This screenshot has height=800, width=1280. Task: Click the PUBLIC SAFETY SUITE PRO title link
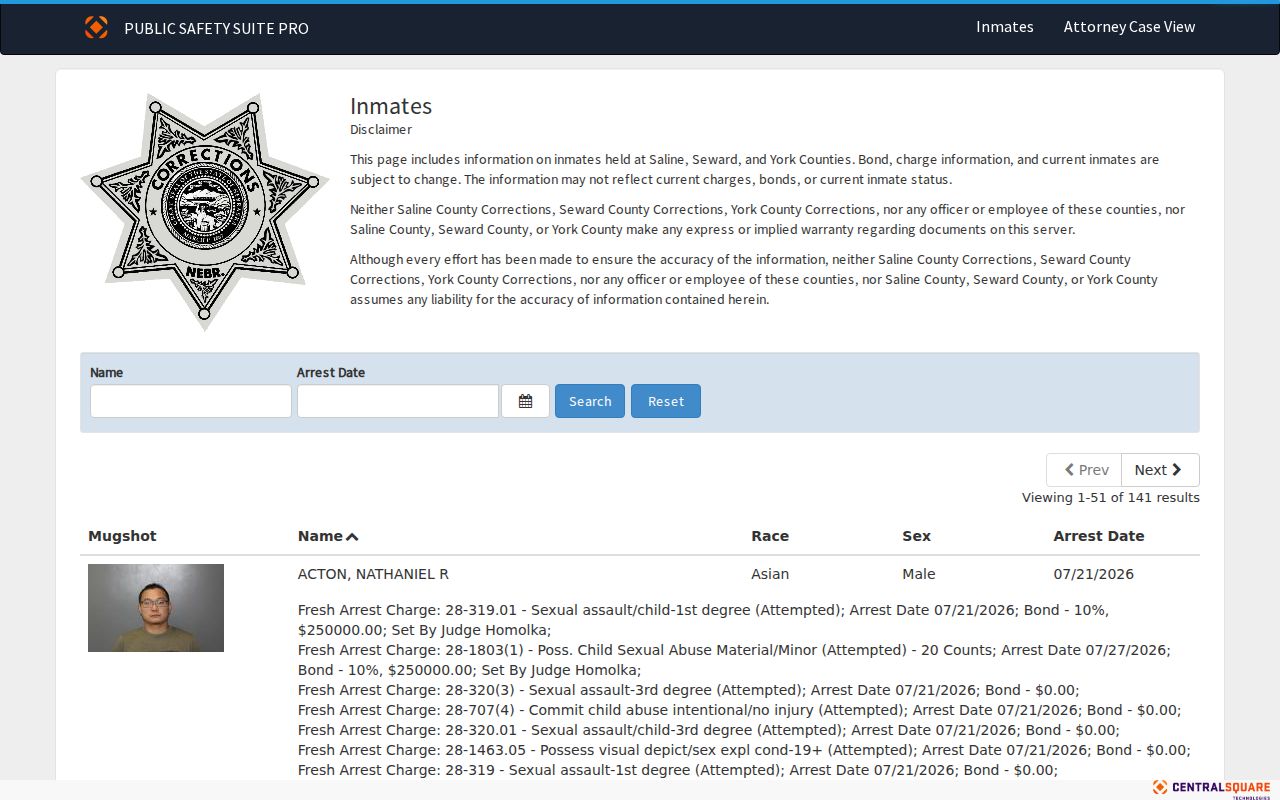click(216, 28)
